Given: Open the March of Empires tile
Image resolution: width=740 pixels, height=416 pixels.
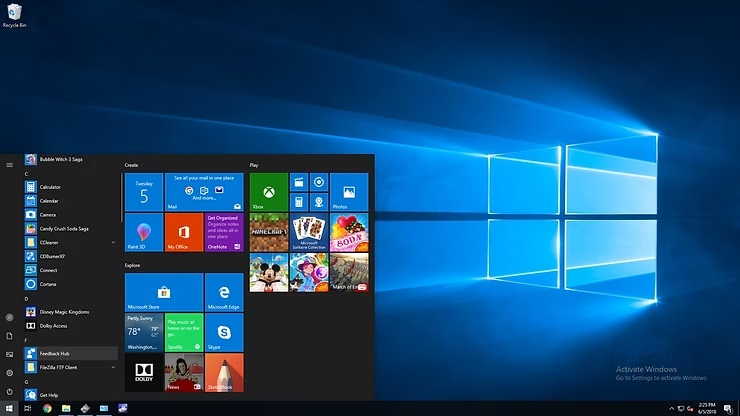Looking at the screenshot, I should (349, 272).
